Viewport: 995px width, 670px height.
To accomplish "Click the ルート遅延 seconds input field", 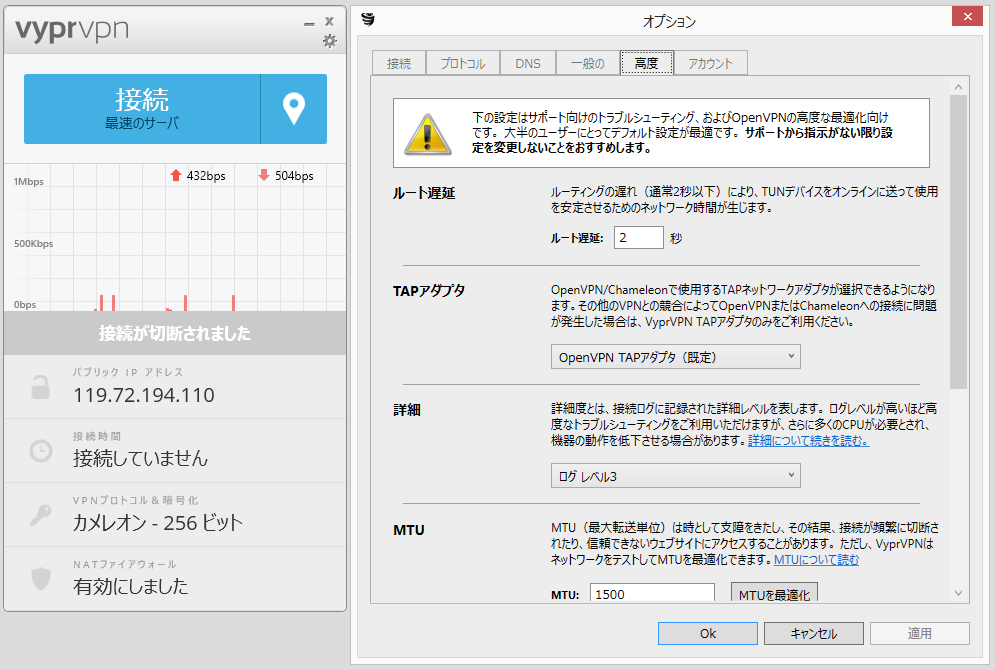I will 638,238.
